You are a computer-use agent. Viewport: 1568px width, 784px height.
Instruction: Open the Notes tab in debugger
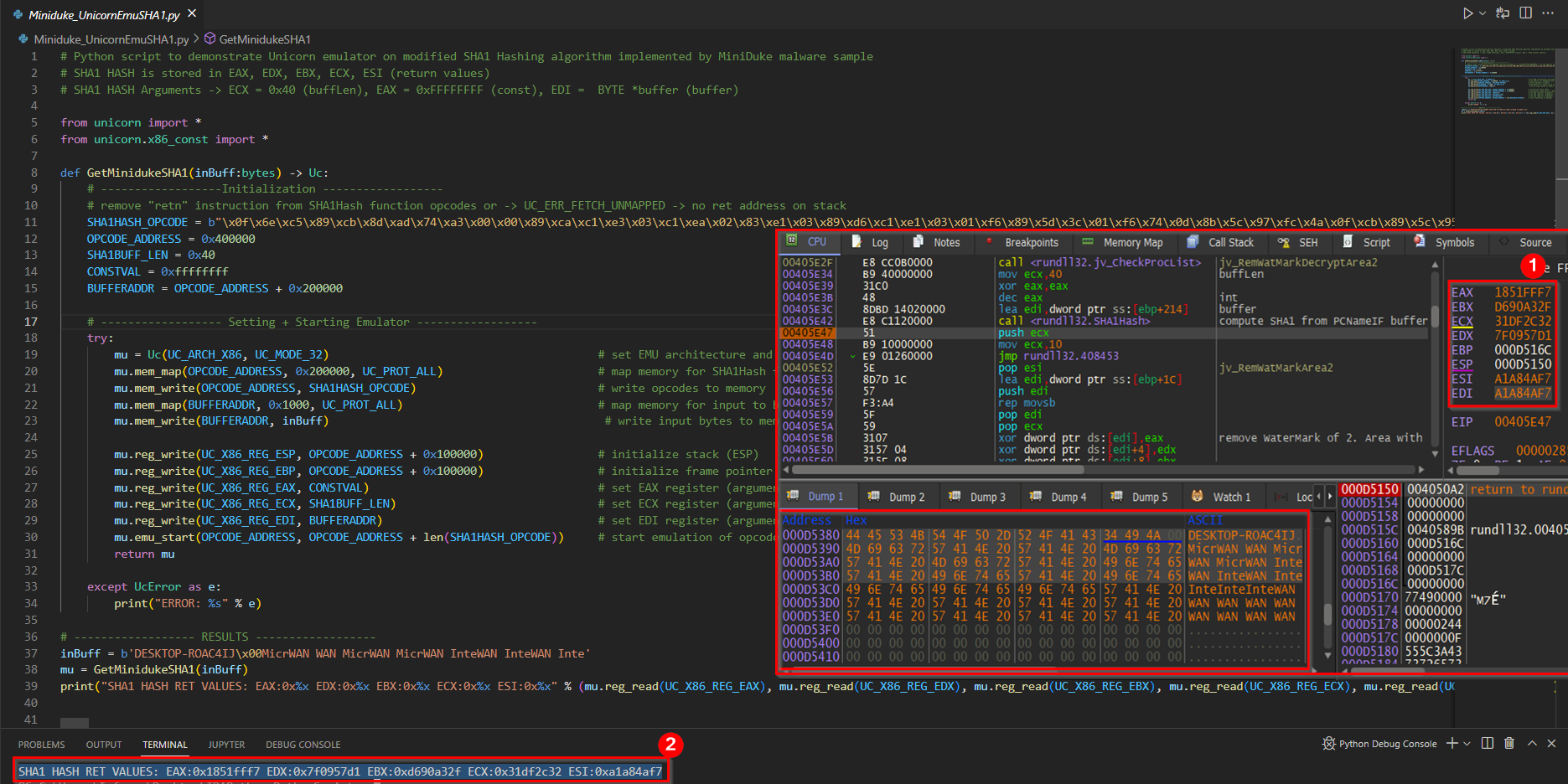[x=937, y=242]
